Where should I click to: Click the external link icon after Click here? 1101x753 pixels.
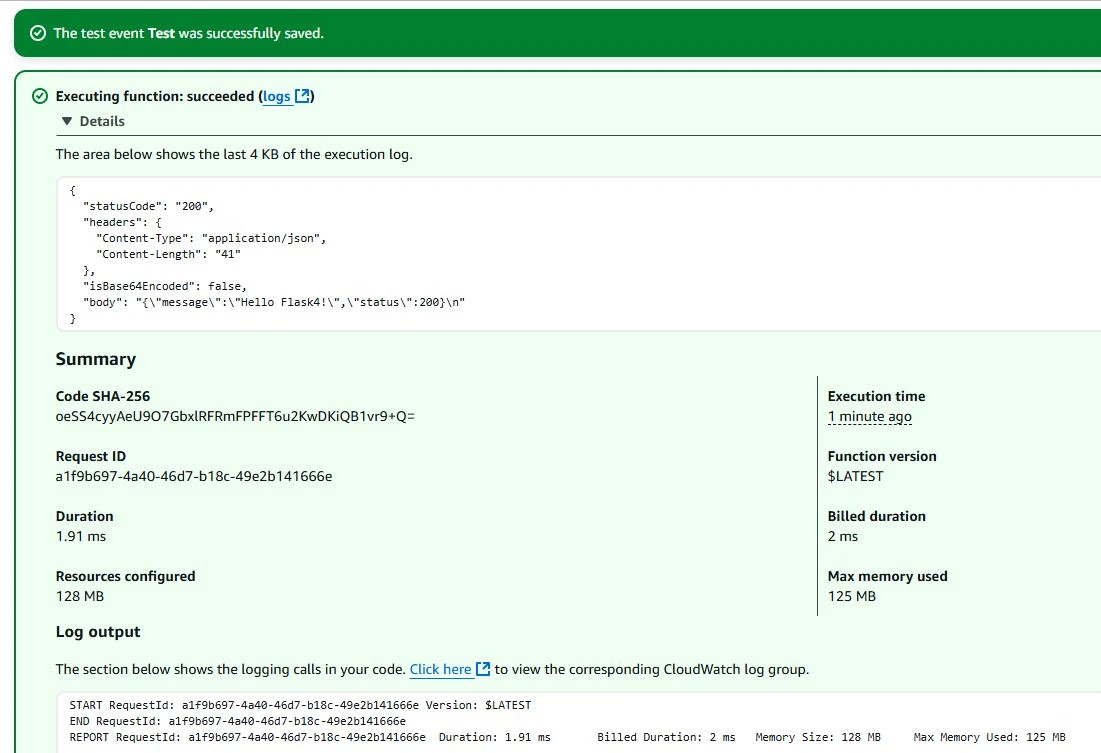tap(483, 669)
